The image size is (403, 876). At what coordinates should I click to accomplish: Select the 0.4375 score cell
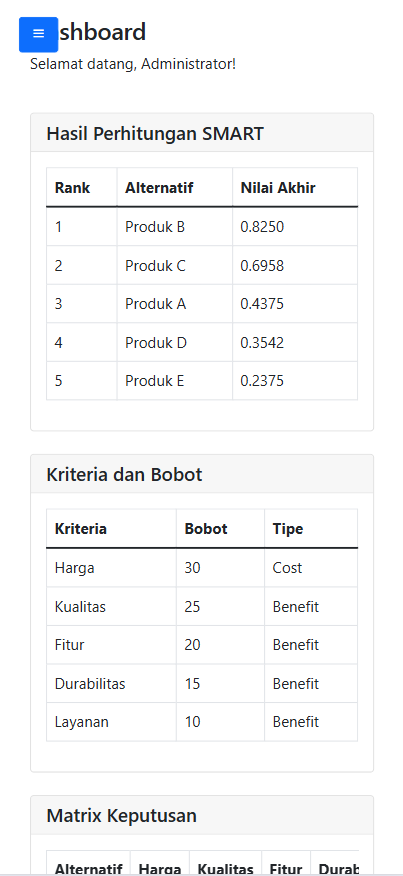295,304
